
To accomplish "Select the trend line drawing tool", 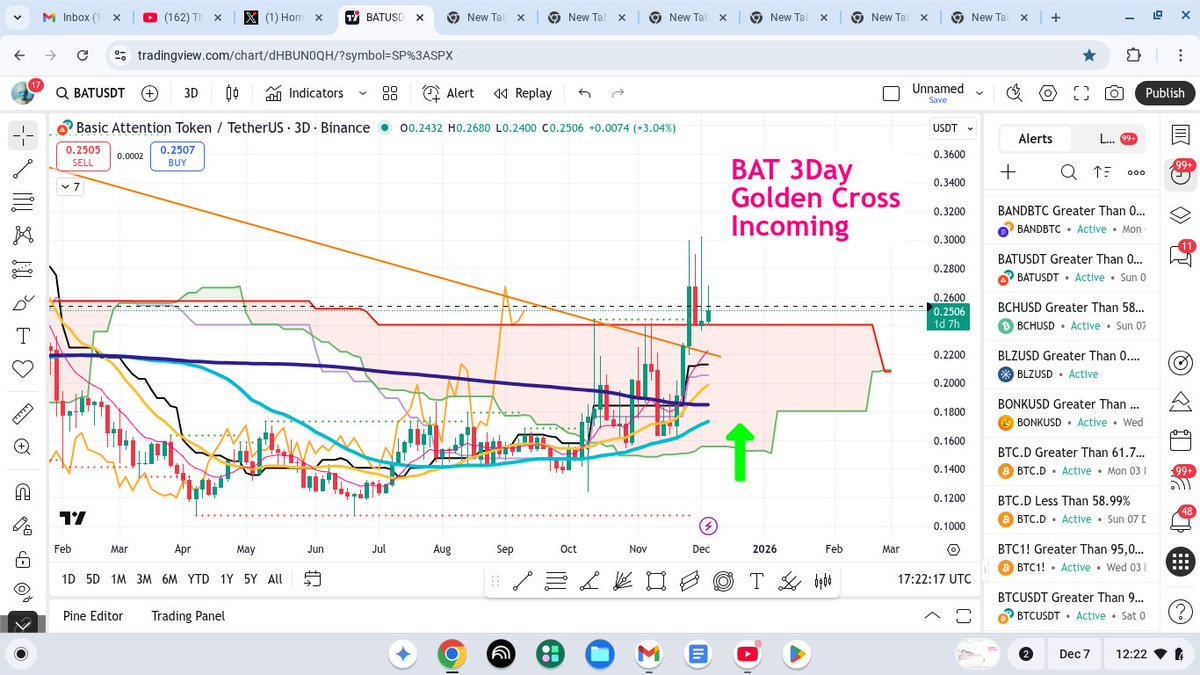I will [23, 169].
